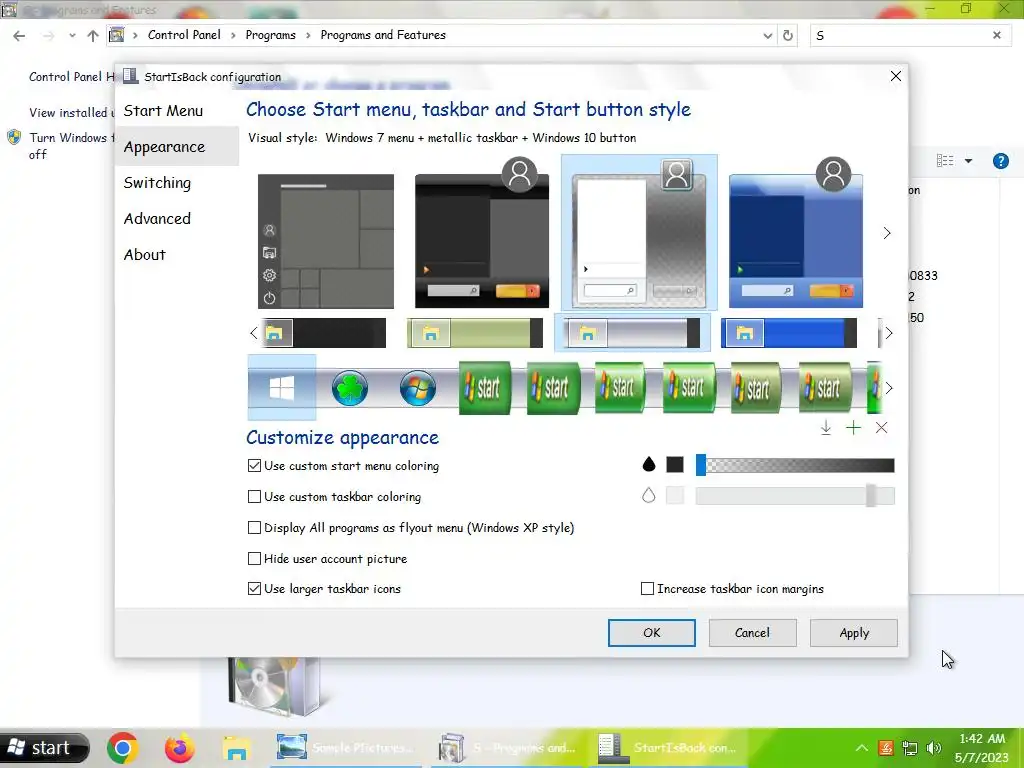Screen dimensions: 1024x768
Task: Expand the address bar history dropdown
Action: [x=768, y=35]
